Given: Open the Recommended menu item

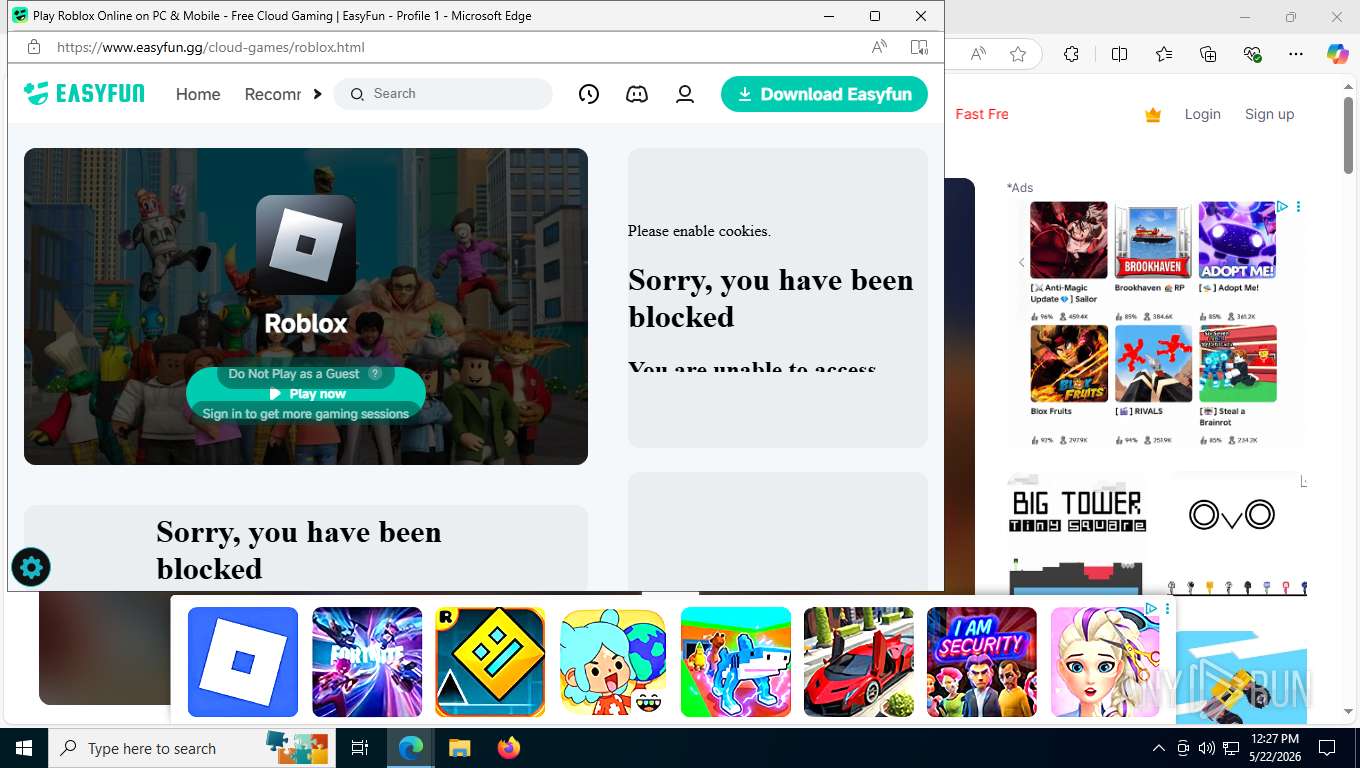Looking at the screenshot, I should pos(273,94).
